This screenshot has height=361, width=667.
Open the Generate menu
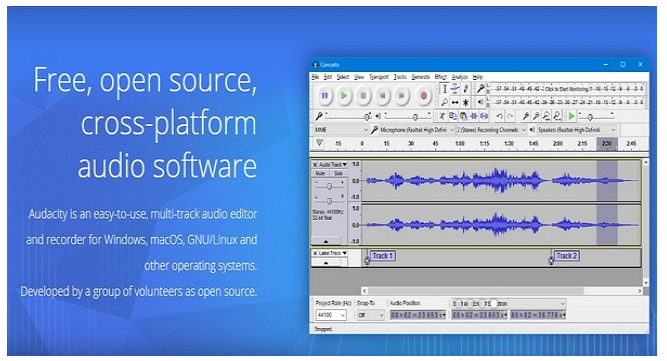[x=421, y=77]
